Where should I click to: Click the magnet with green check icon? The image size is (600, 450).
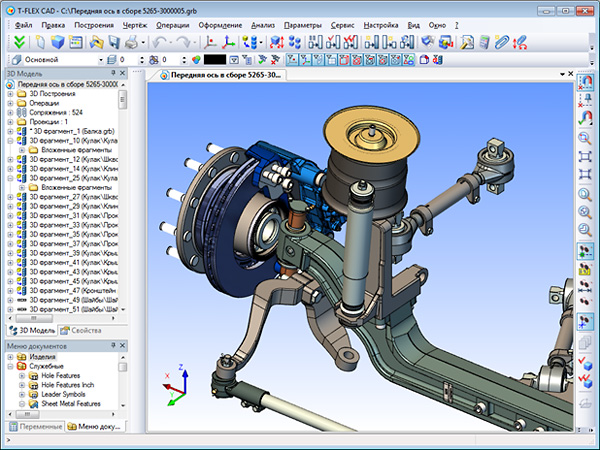click(585, 118)
